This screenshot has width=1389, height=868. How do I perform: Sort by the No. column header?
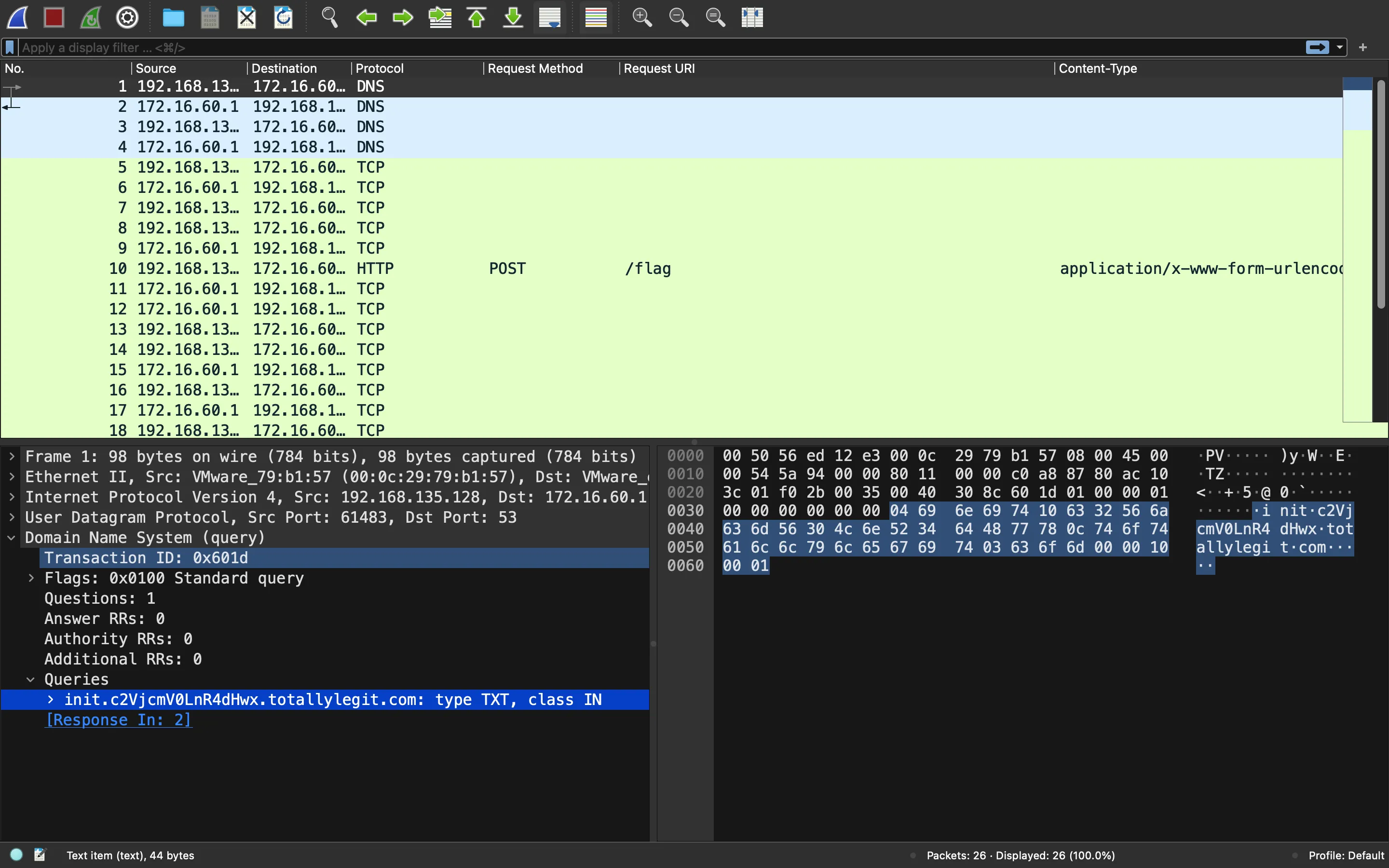66,68
